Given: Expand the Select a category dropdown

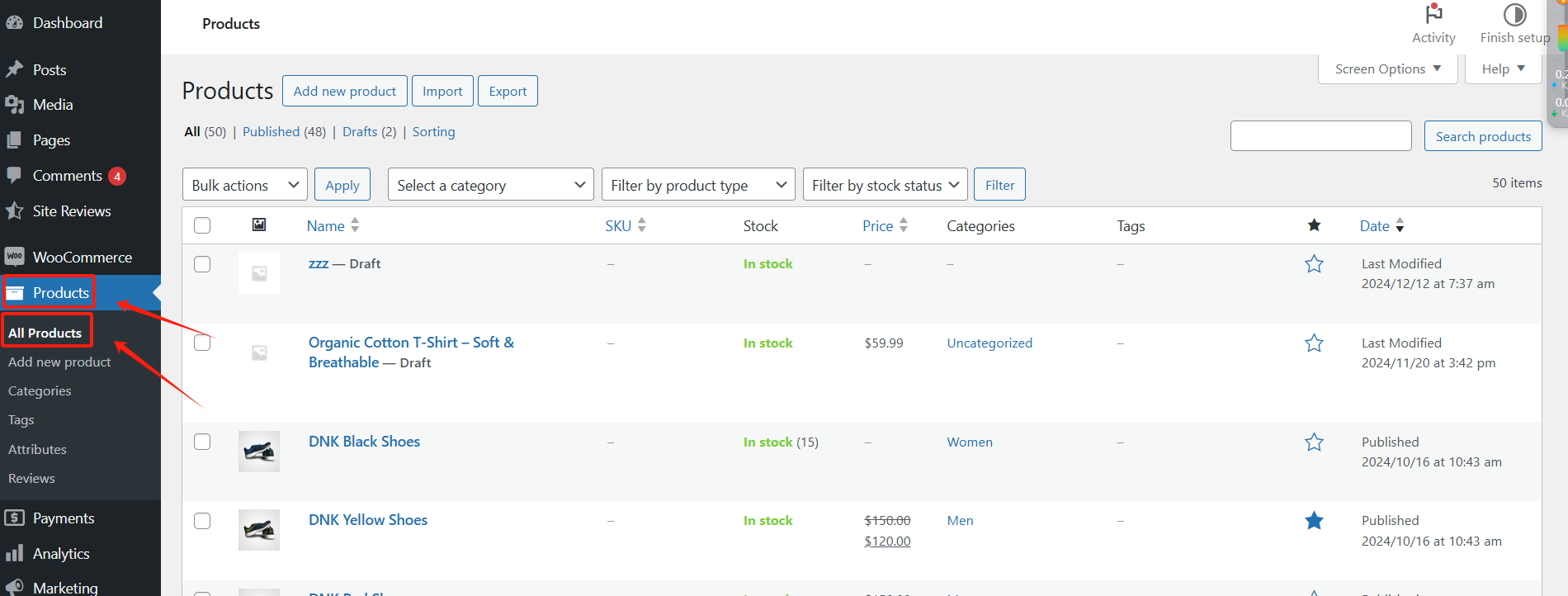Looking at the screenshot, I should [490, 185].
